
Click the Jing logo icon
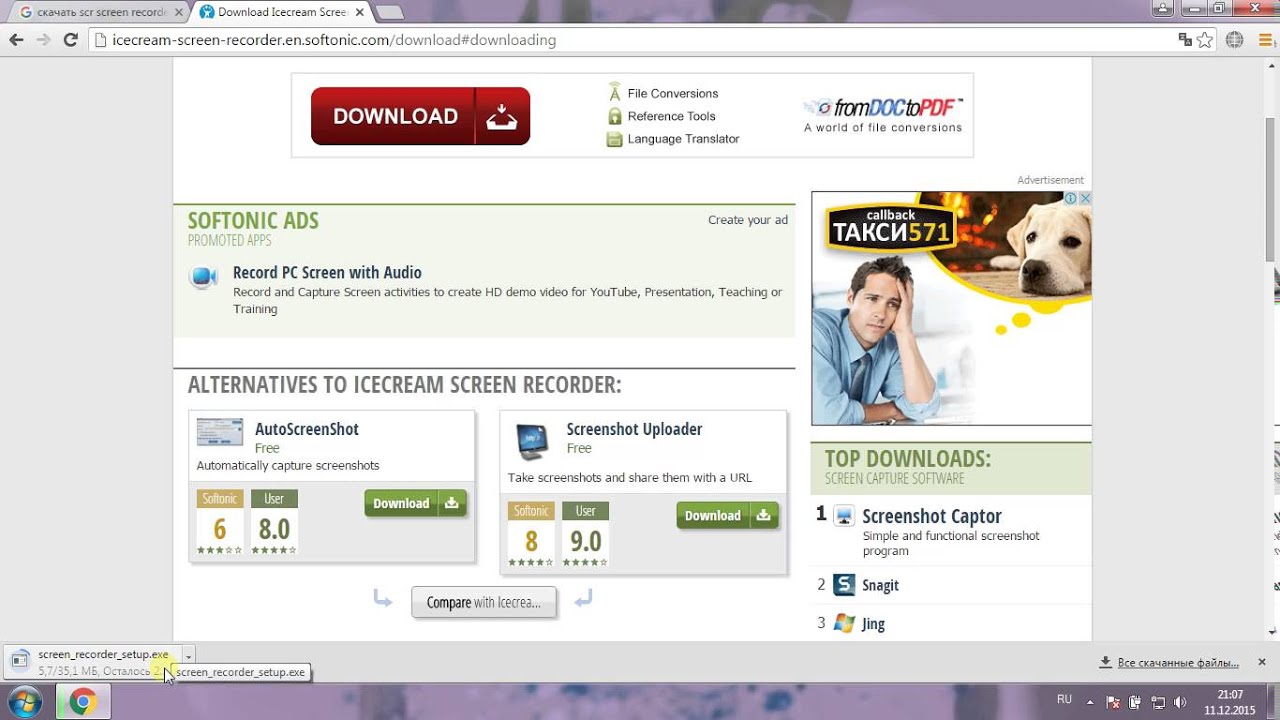click(x=844, y=623)
